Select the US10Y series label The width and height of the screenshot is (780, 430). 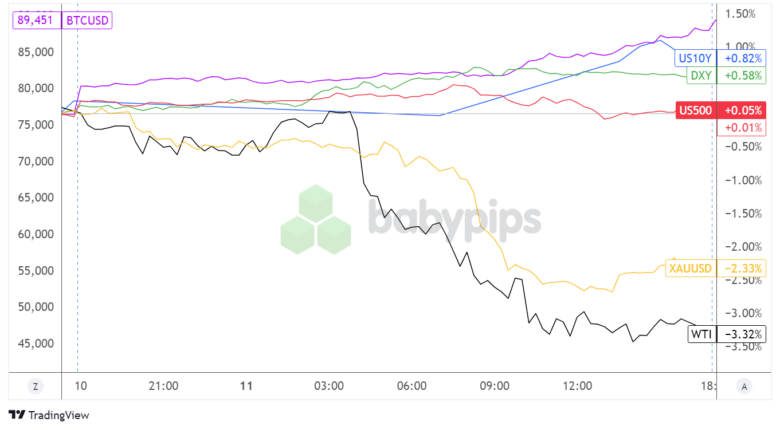point(694,58)
